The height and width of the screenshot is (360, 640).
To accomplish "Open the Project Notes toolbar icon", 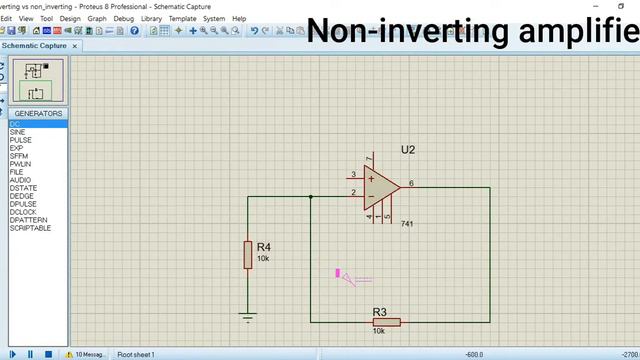I will 120,31.
